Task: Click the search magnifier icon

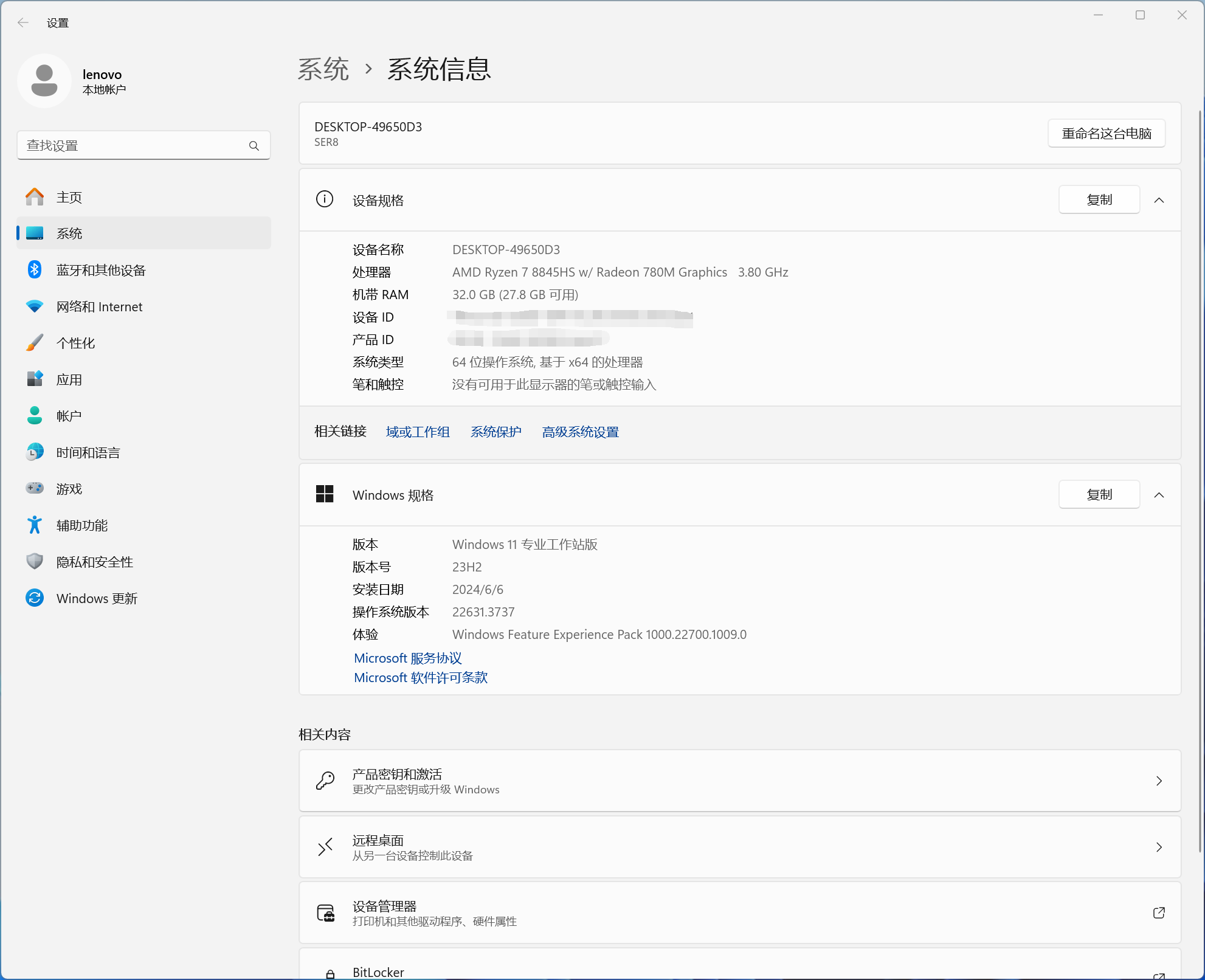Action: 254,146
